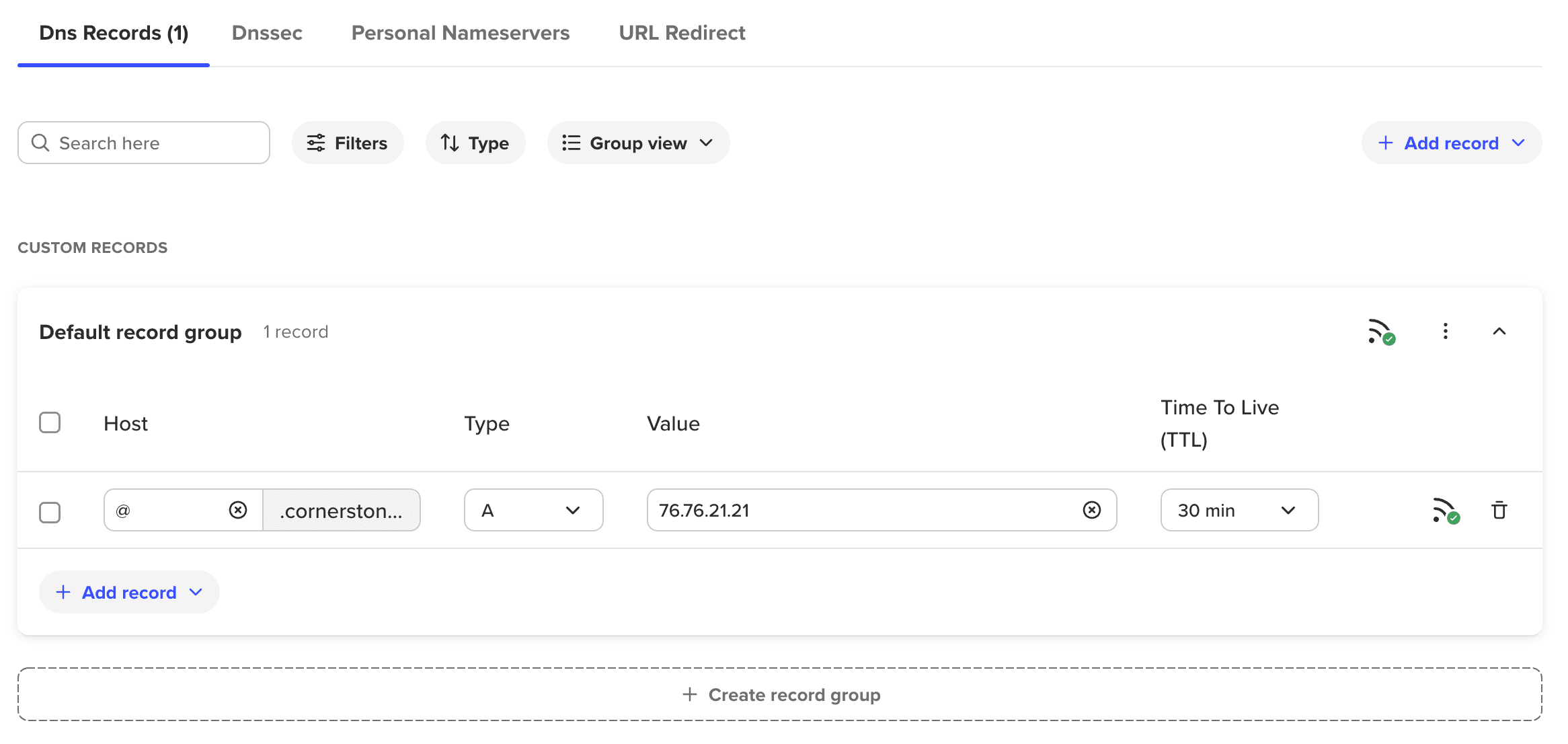
Task: Clear the 76.76.21.21 value with X icon
Action: point(1091,510)
